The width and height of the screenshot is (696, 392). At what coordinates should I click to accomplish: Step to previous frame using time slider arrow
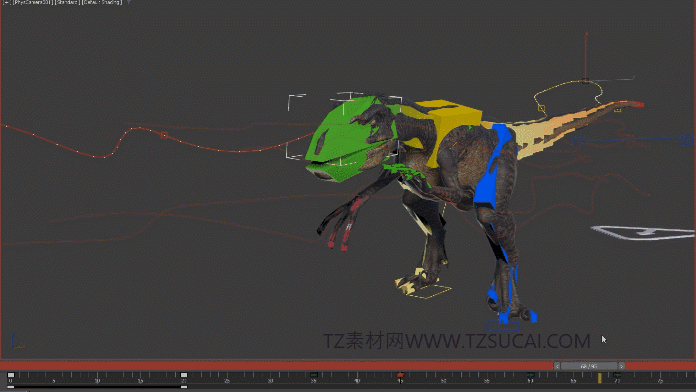click(557, 366)
